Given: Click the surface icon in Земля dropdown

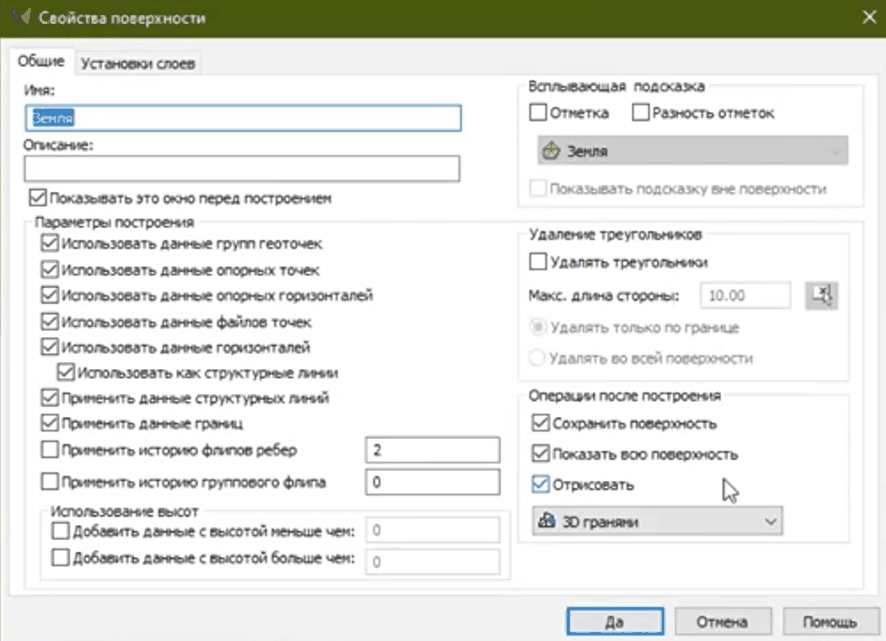Looking at the screenshot, I should pos(549,152).
